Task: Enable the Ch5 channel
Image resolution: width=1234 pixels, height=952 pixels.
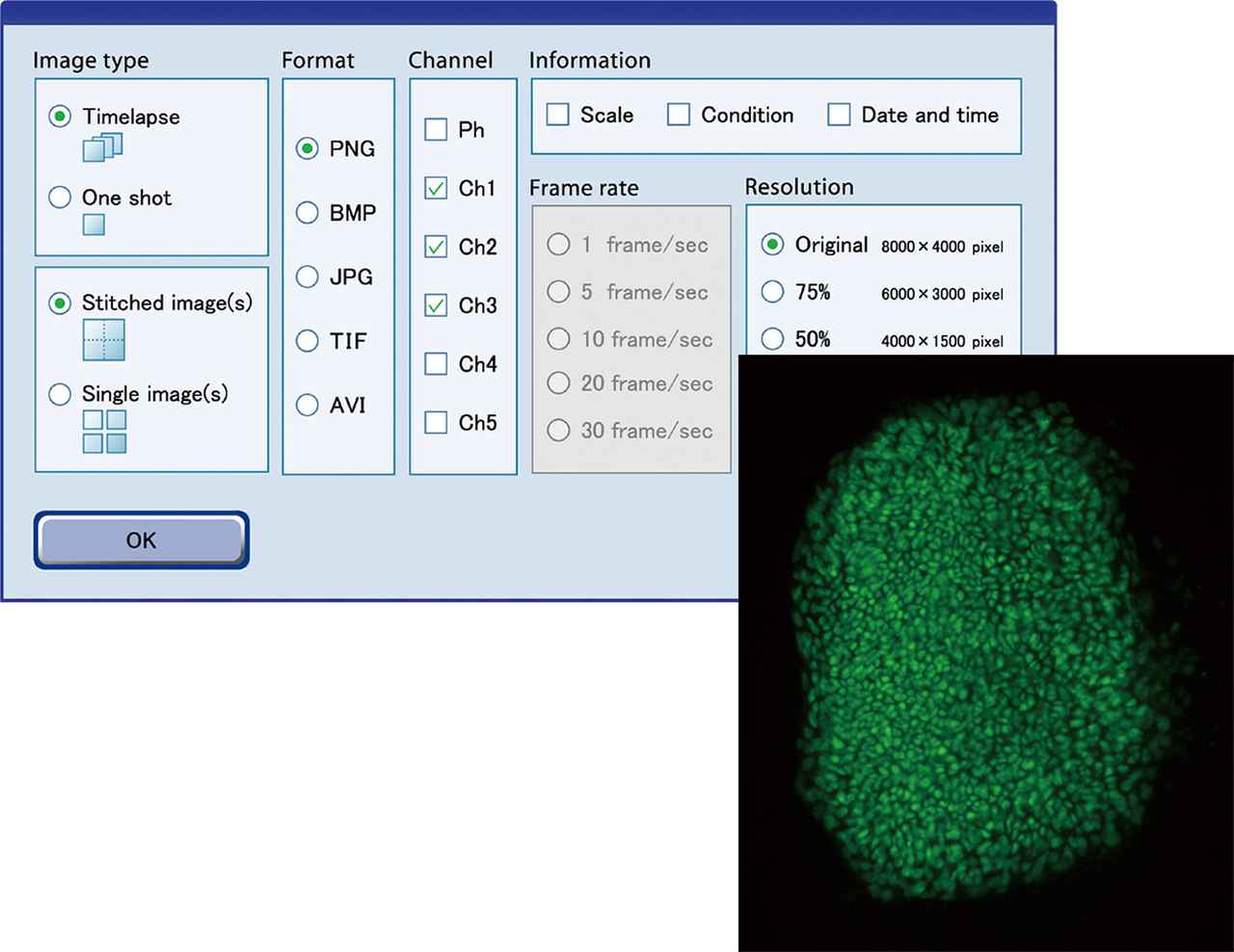Action: [x=436, y=423]
